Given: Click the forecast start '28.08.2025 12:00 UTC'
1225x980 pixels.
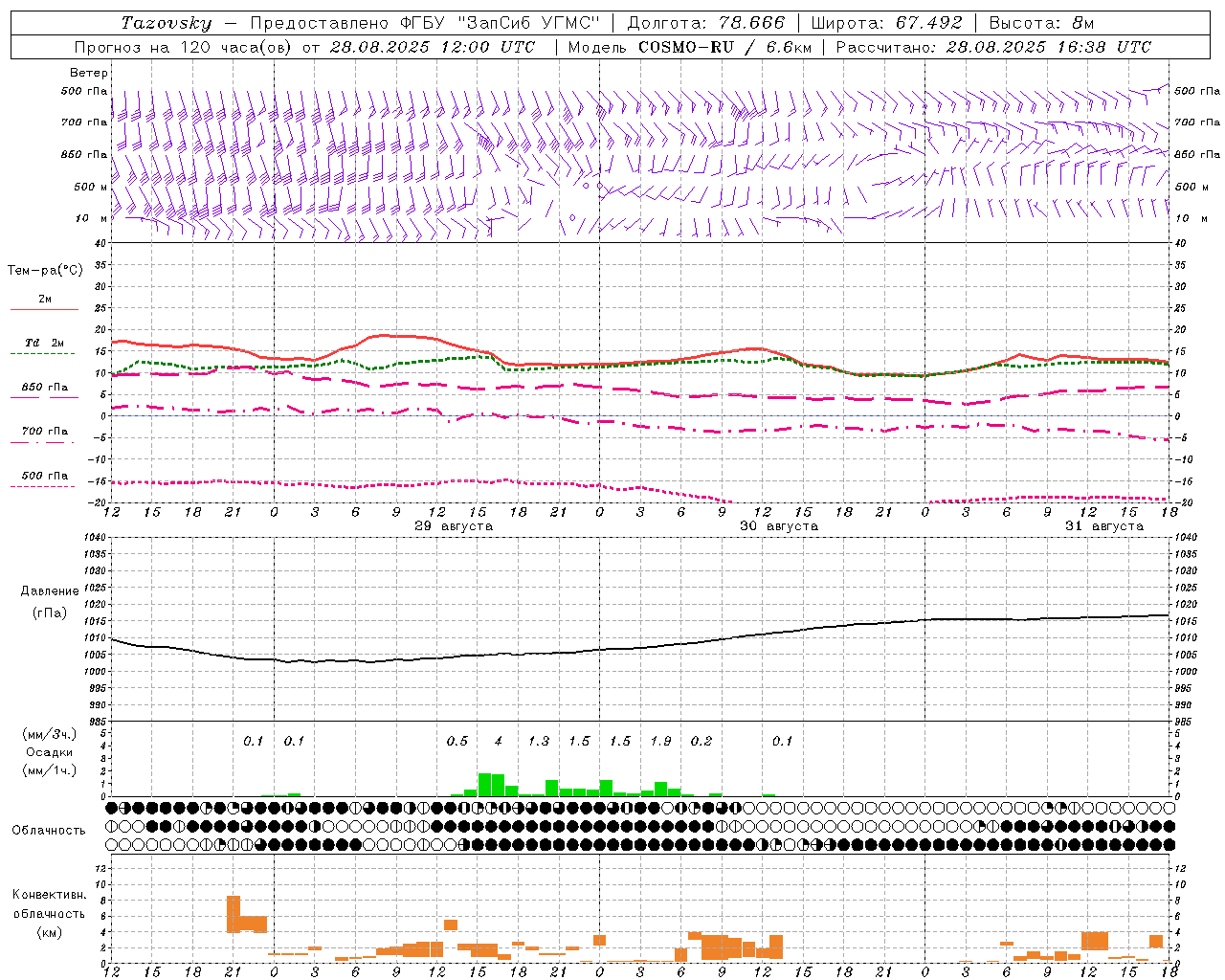Looking at the screenshot, I should tap(433, 47).
